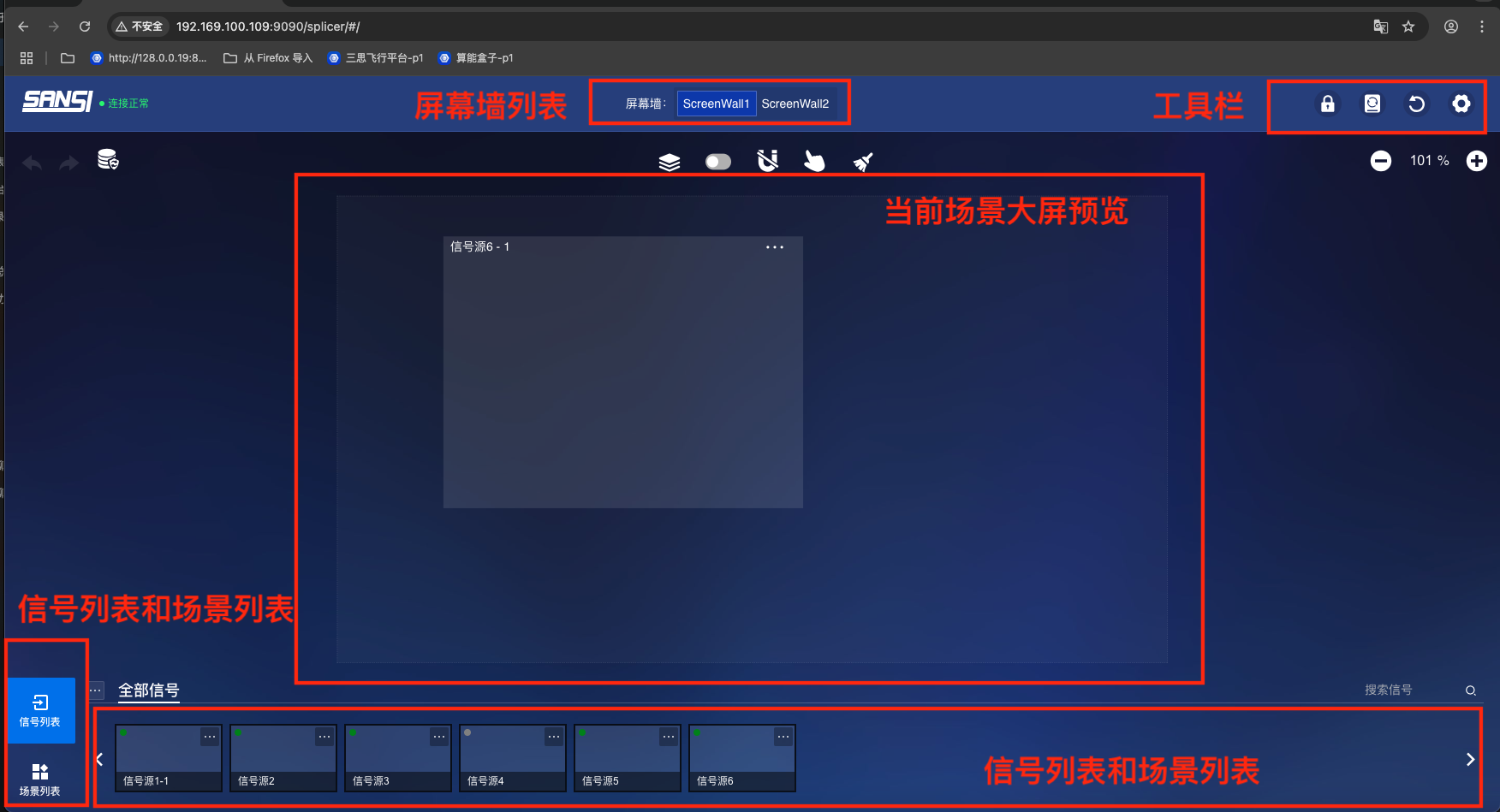This screenshot has width=1500, height=812.
Task: Click the zoom out minus button
Action: (1381, 161)
